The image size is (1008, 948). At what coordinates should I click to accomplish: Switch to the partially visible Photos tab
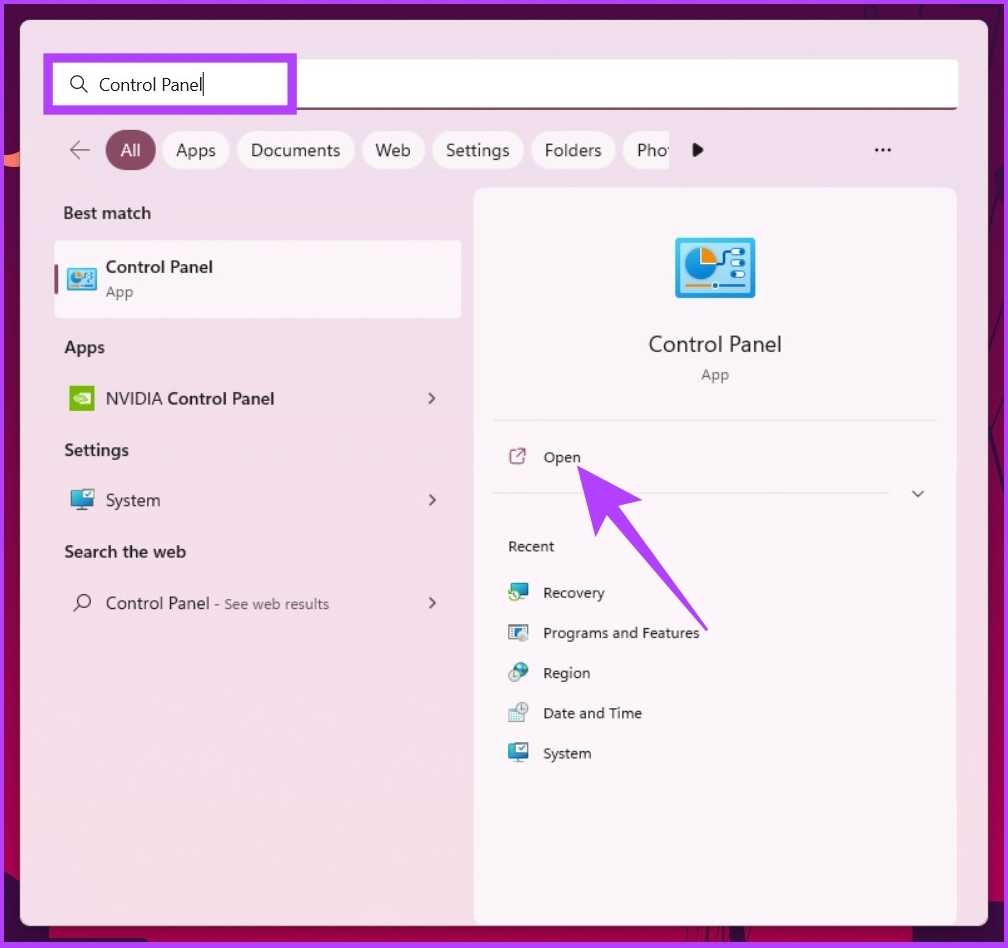tap(647, 150)
